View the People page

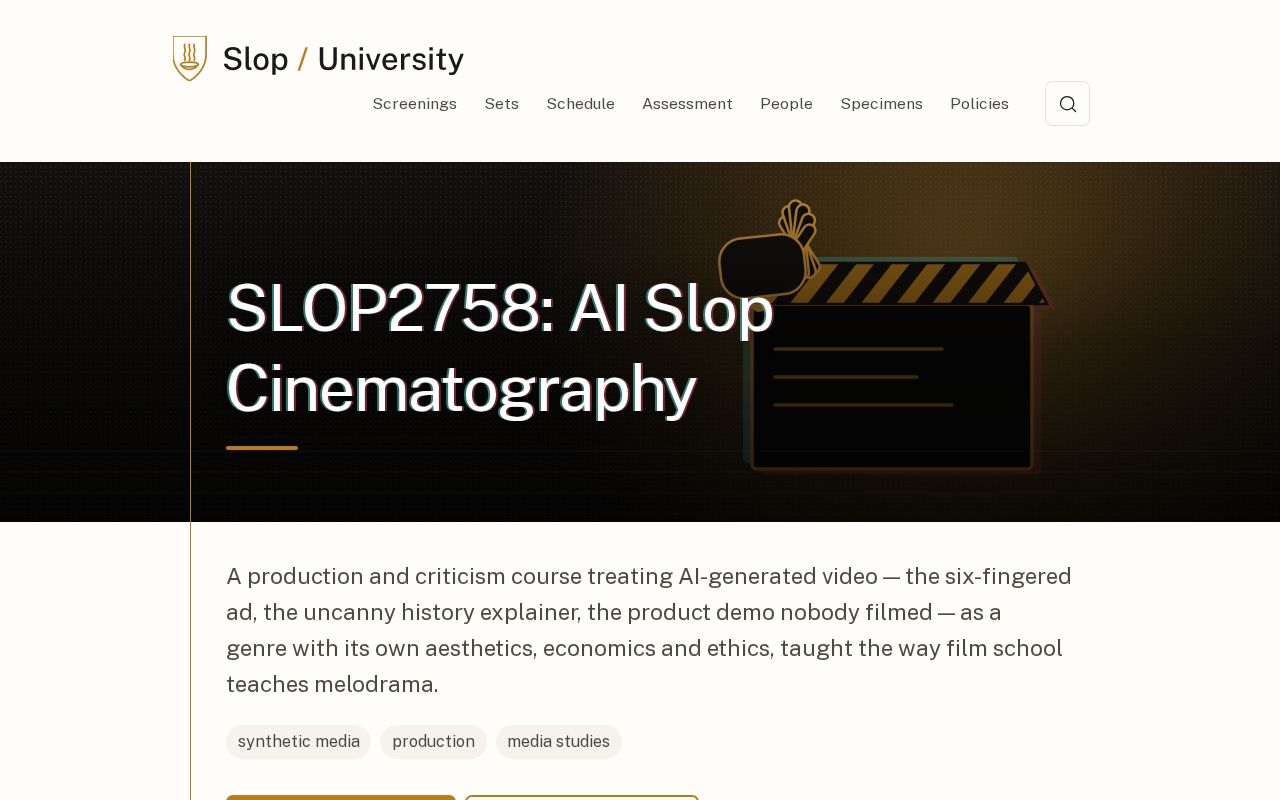(x=786, y=104)
